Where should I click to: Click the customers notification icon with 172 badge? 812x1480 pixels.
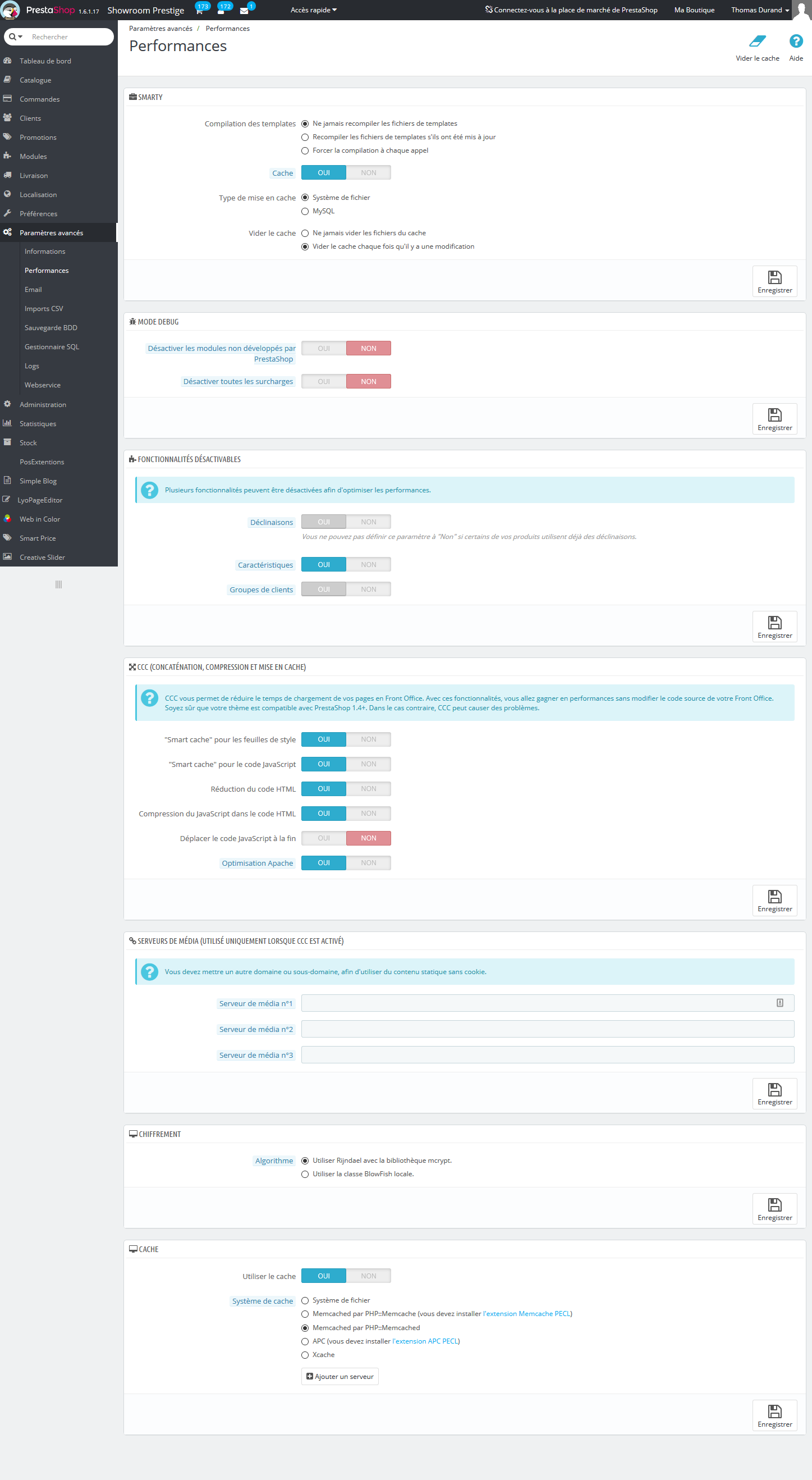click(x=221, y=10)
